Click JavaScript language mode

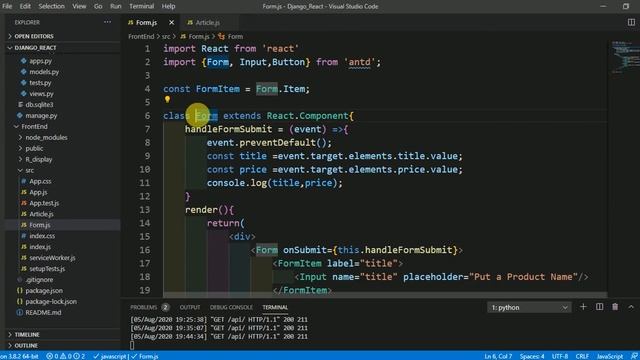point(610,356)
